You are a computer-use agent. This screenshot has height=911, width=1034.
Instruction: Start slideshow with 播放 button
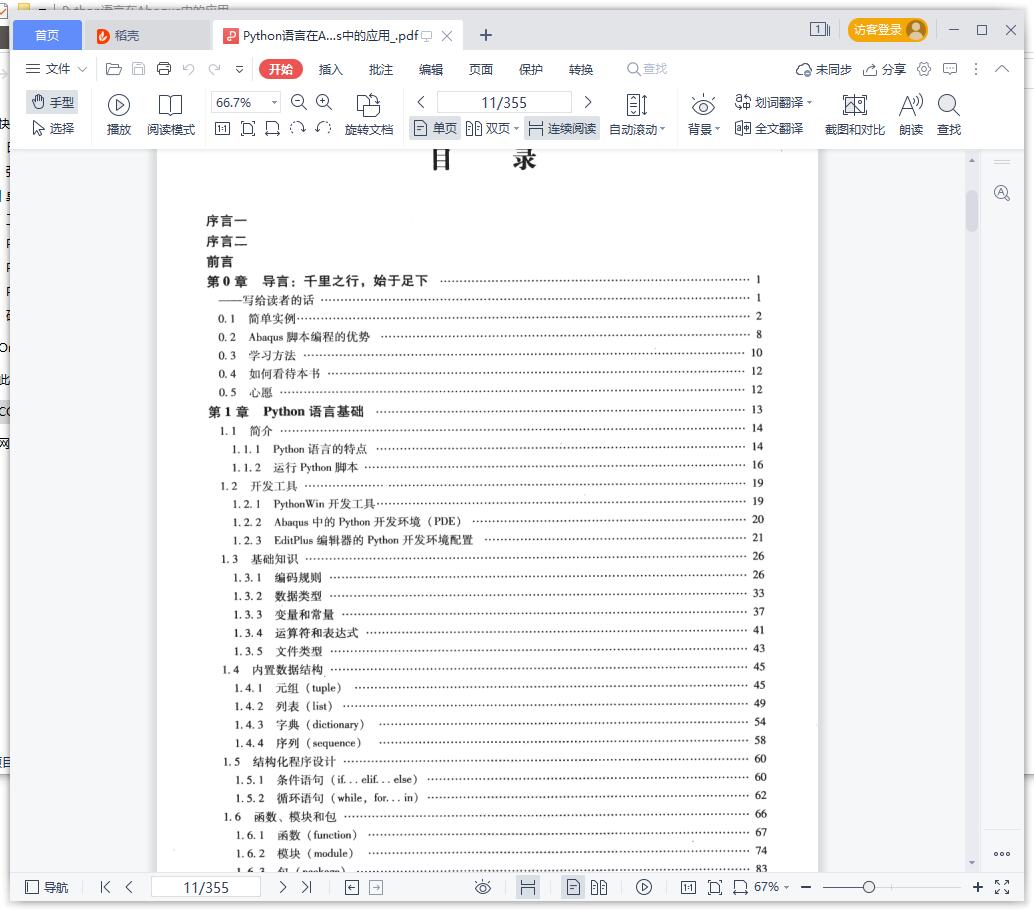tap(119, 115)
